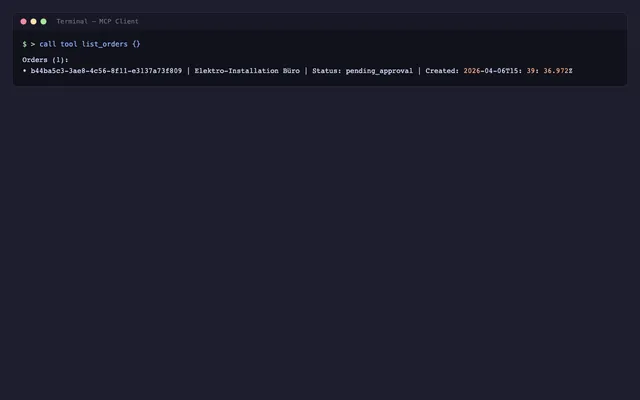
Task: Click the Created timestamp 2026-04-06T15:39:36.972Z
Action: (518, 71)
